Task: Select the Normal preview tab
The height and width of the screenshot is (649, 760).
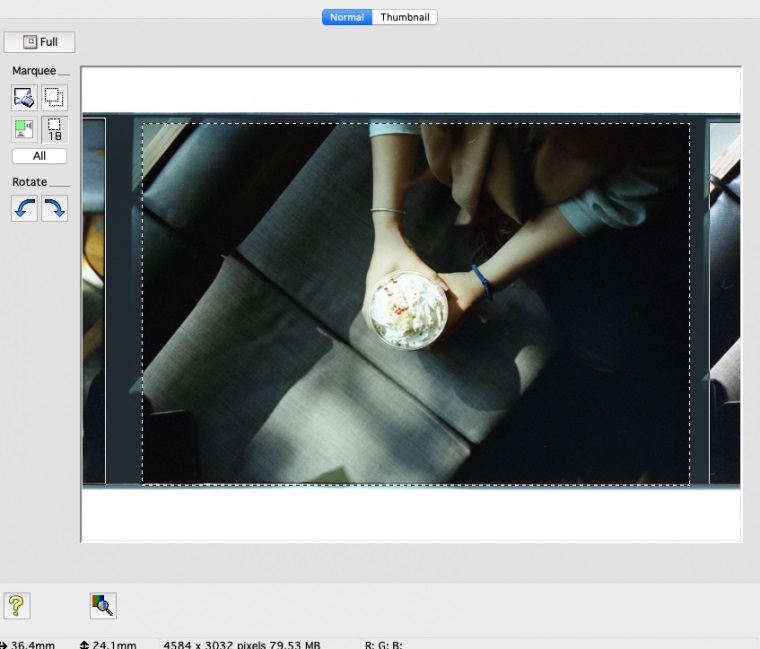Action: tap(347, 17)
